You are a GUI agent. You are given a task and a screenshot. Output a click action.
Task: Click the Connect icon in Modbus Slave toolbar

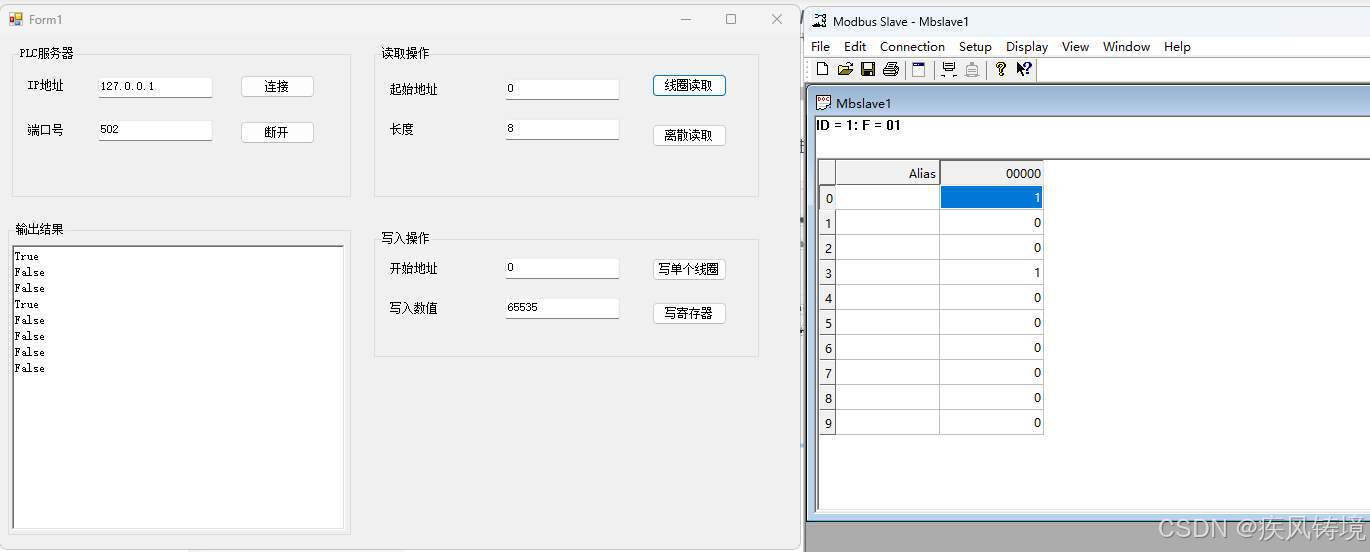(949, 69)
